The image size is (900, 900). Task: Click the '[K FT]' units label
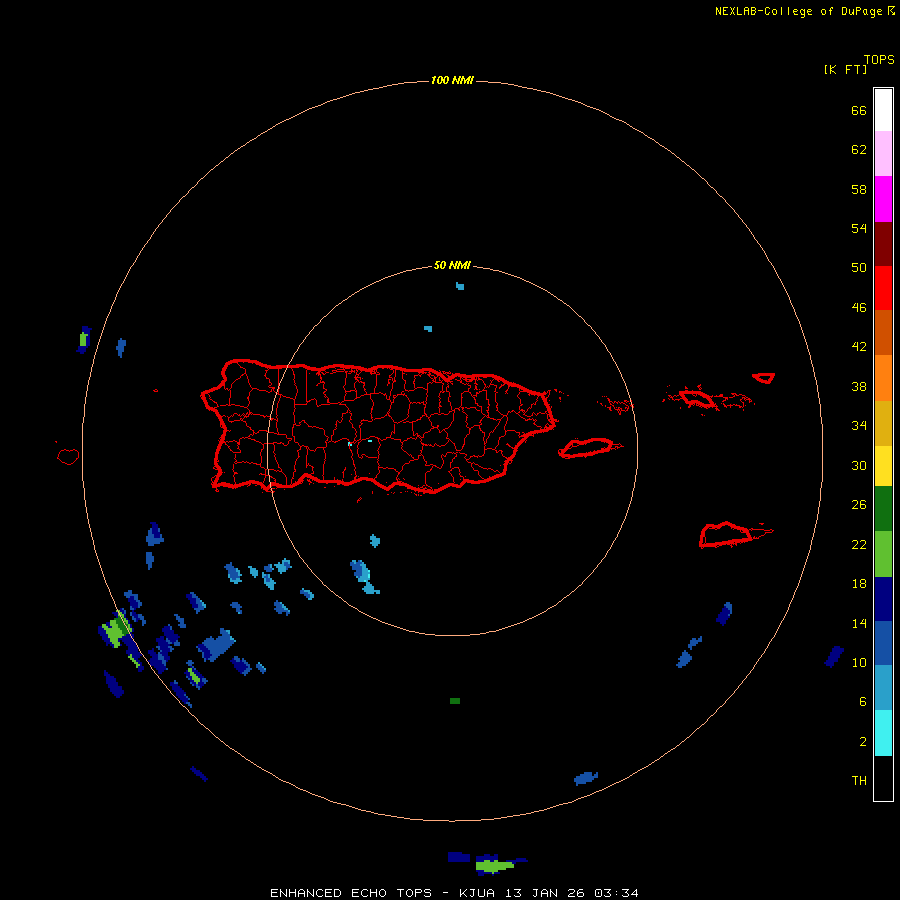coord(845,69)
